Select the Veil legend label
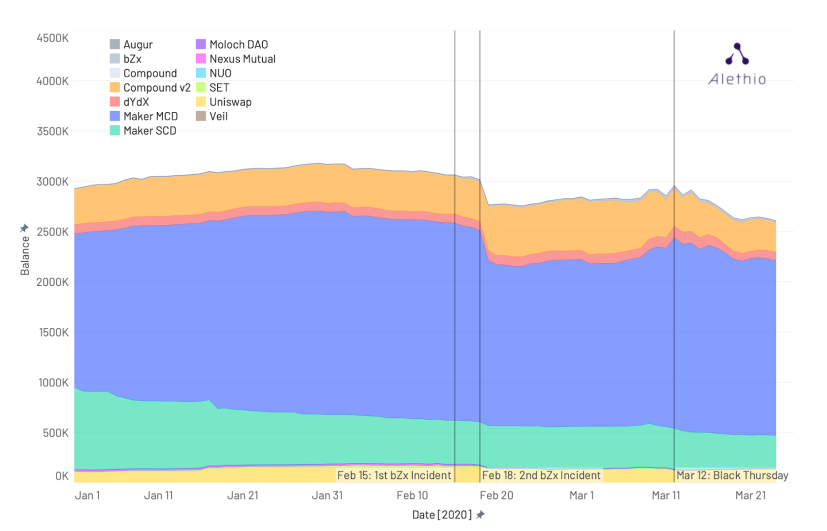The height and width of the screenshot is (531, 827). (x=218, y=116)
